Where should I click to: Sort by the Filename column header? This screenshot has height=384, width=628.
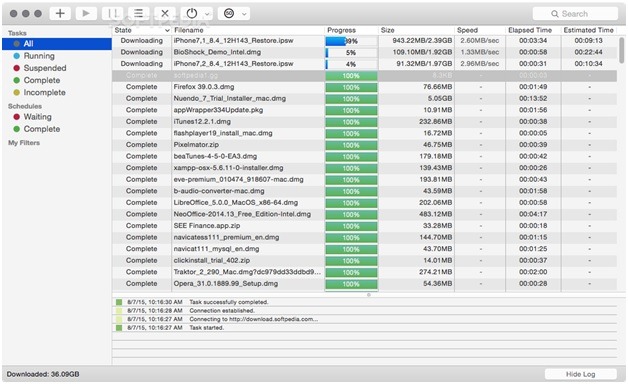248,30
